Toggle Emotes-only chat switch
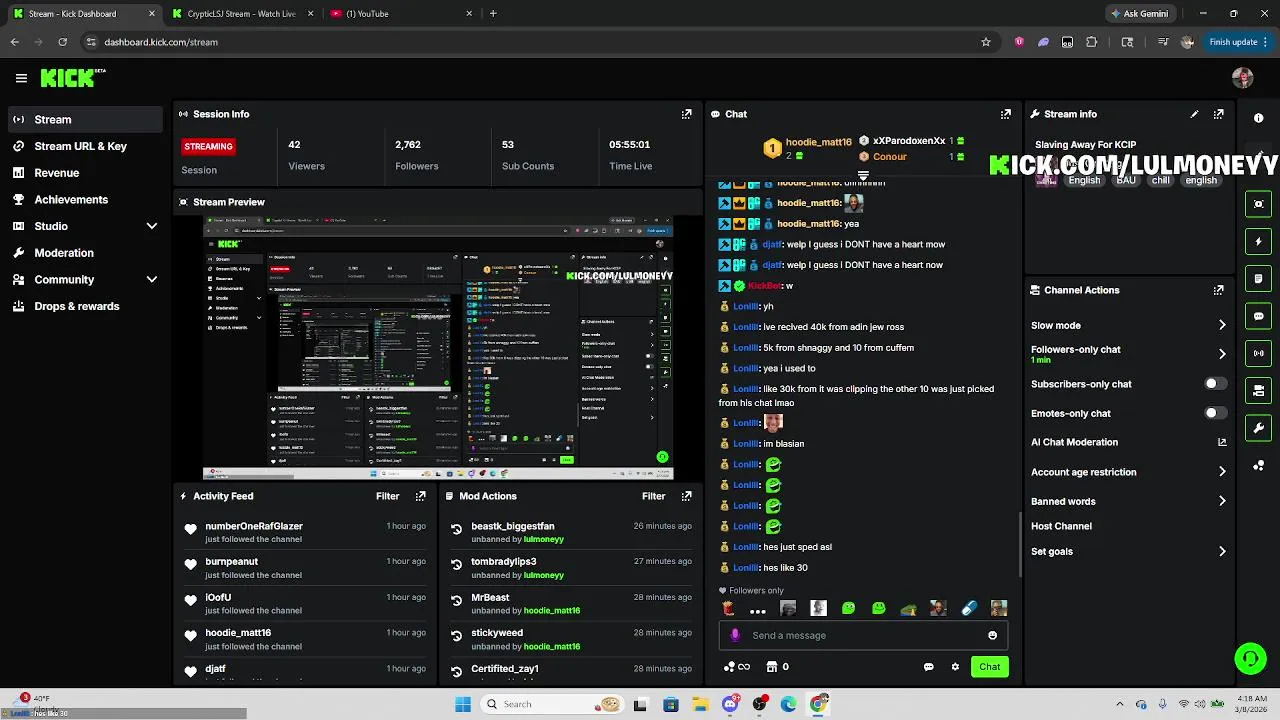 1215,413
